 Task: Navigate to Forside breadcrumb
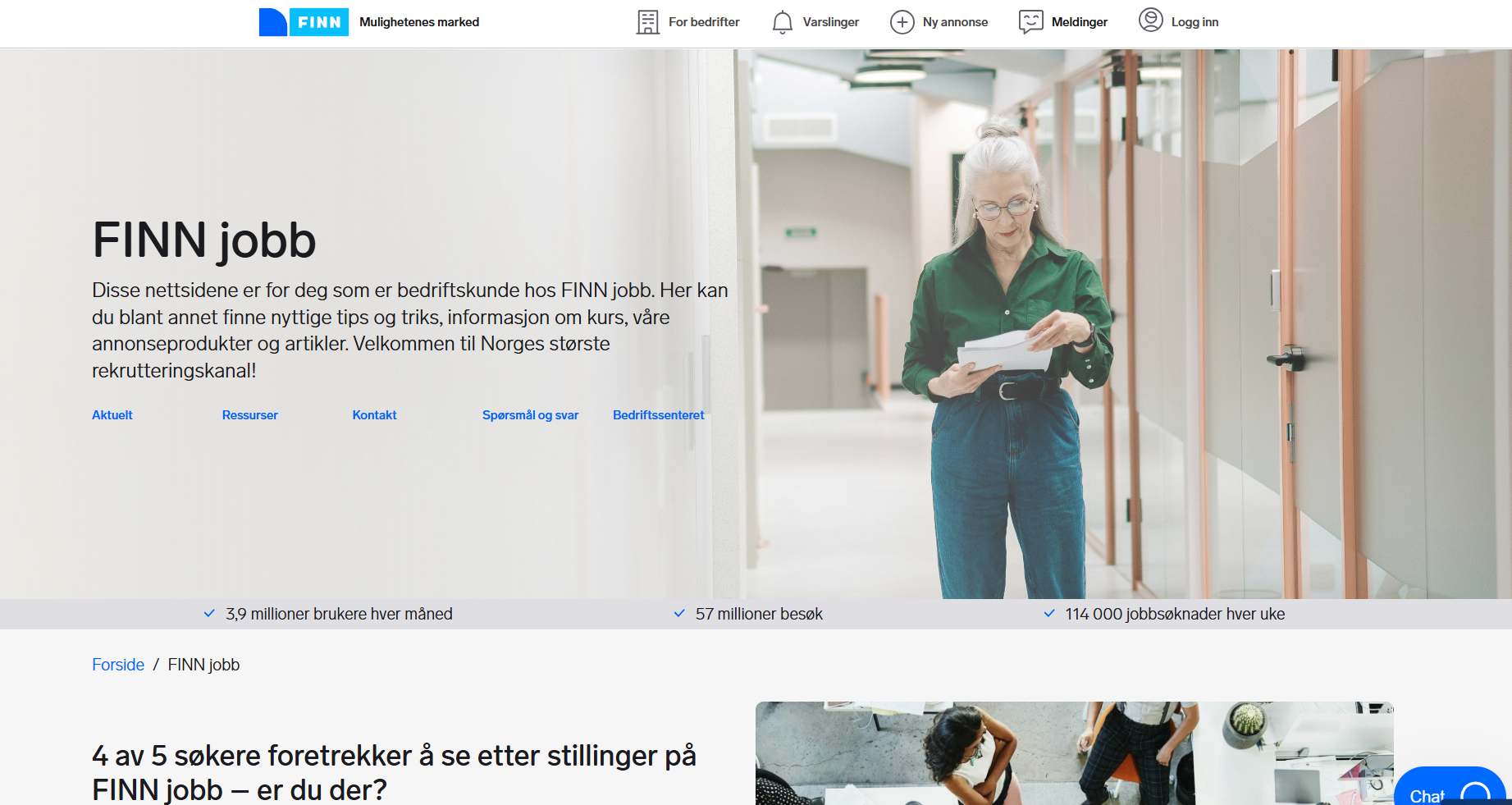click(118, 665)
